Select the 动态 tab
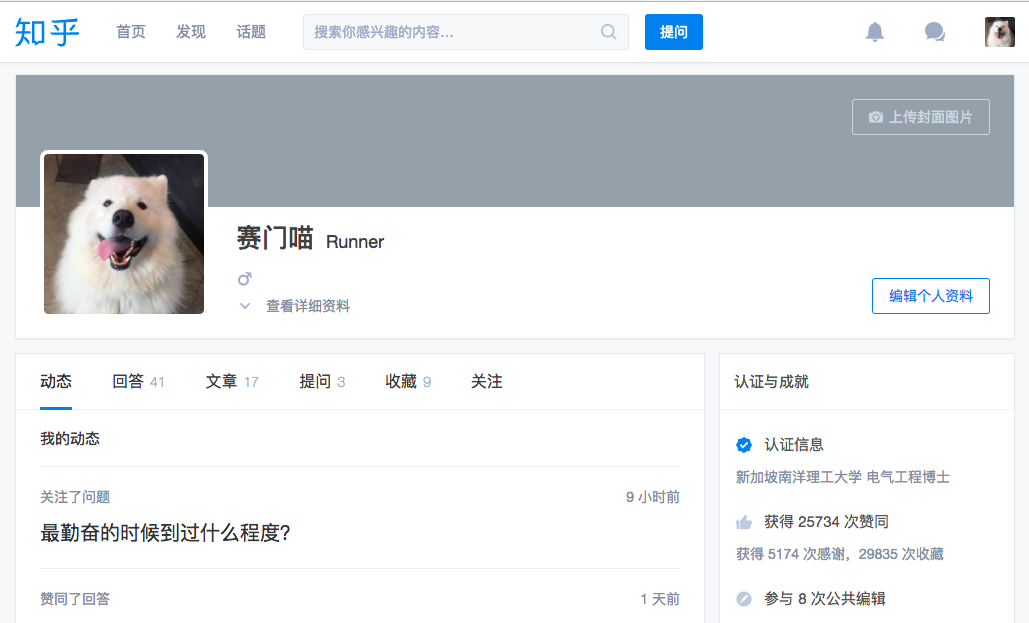 56,381
